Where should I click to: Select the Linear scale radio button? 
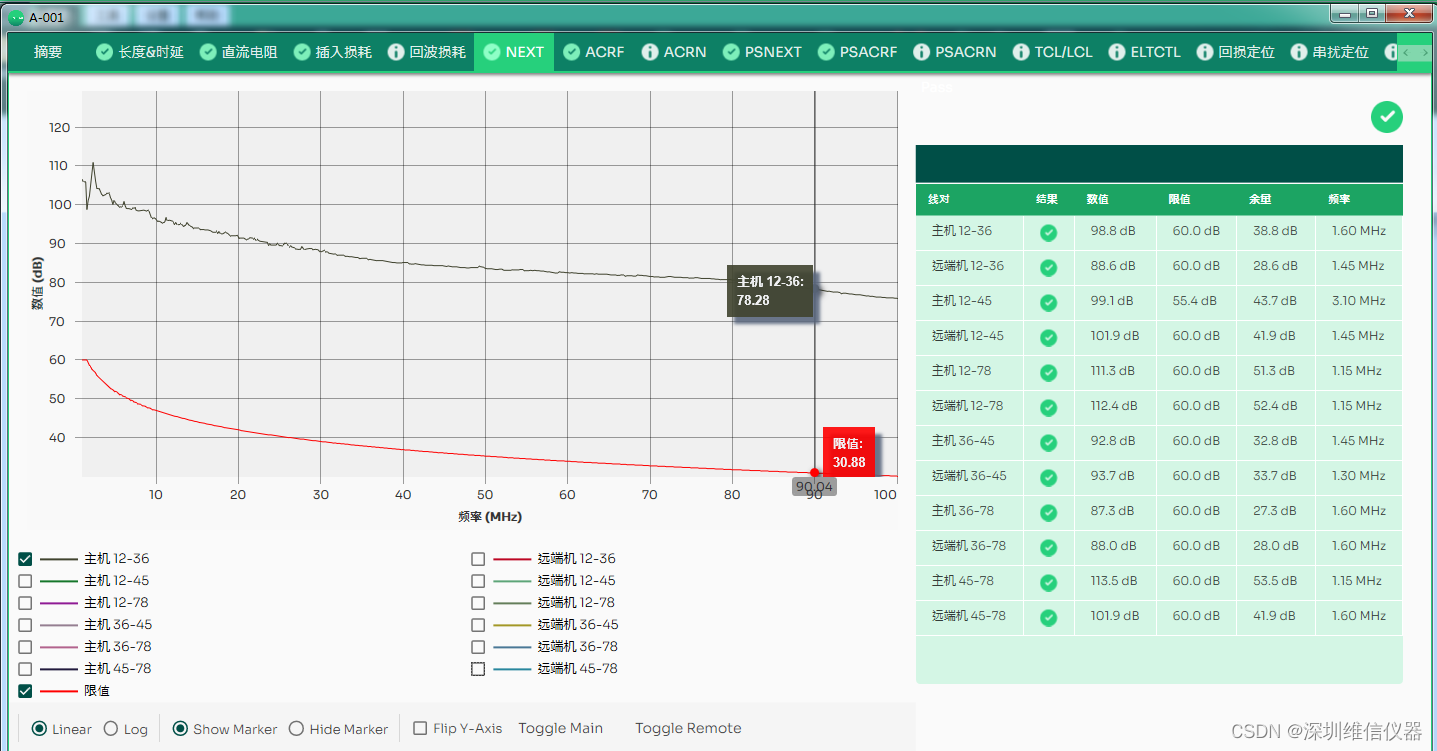tap(39, 729)
